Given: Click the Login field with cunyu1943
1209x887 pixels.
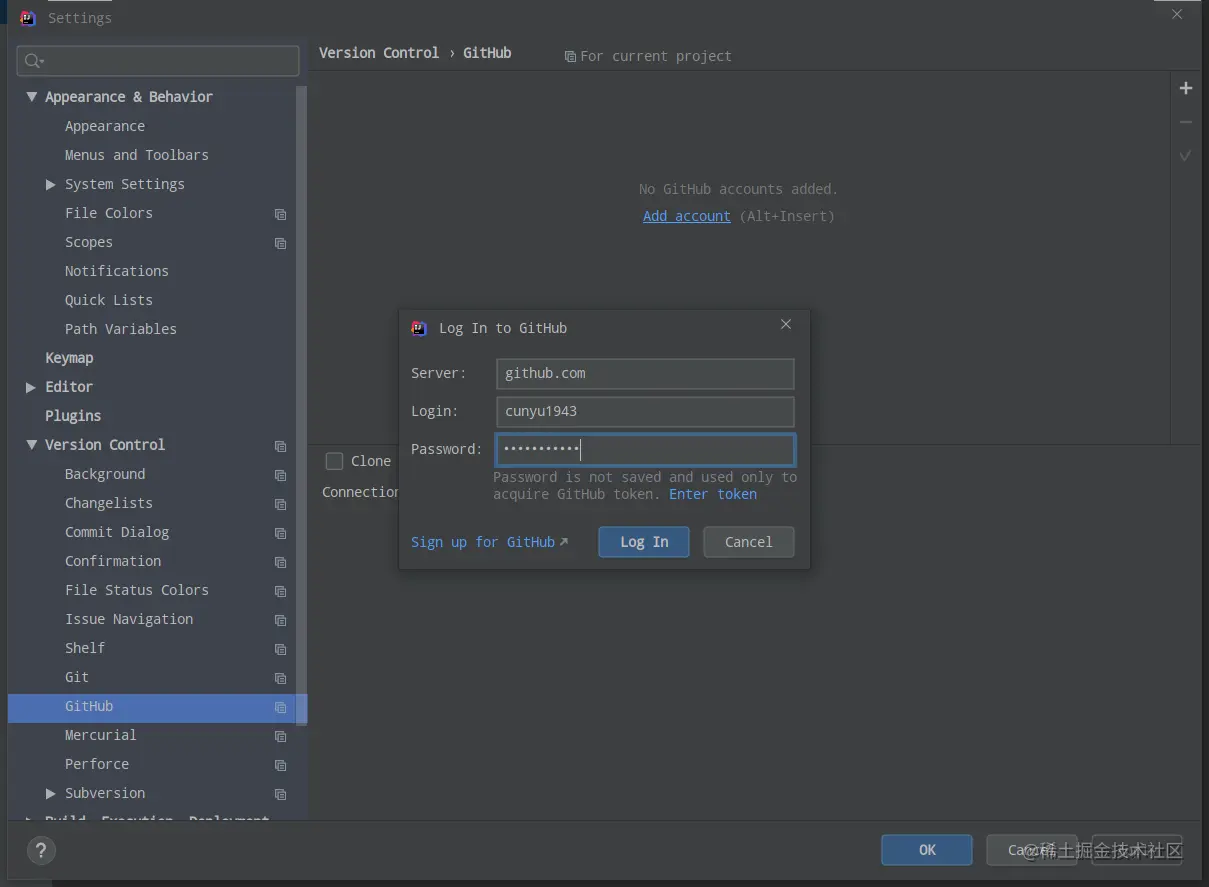Looking at the screenshot, I should [x=645, y=412].
